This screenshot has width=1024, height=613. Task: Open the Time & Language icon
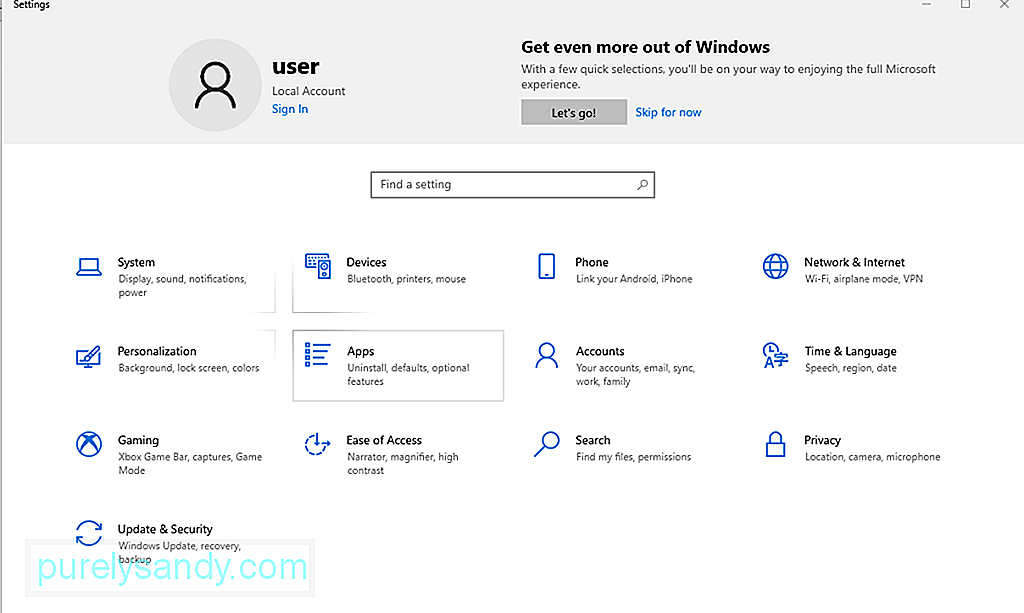775,356
